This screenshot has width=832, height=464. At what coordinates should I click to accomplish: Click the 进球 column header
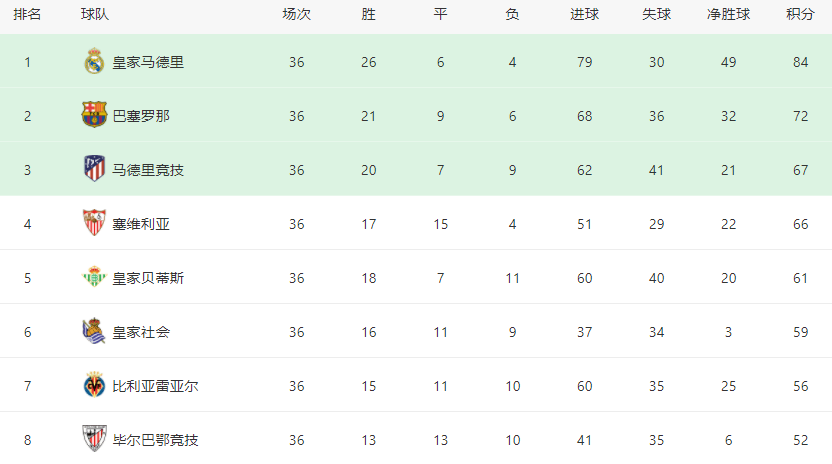[585, 14]
